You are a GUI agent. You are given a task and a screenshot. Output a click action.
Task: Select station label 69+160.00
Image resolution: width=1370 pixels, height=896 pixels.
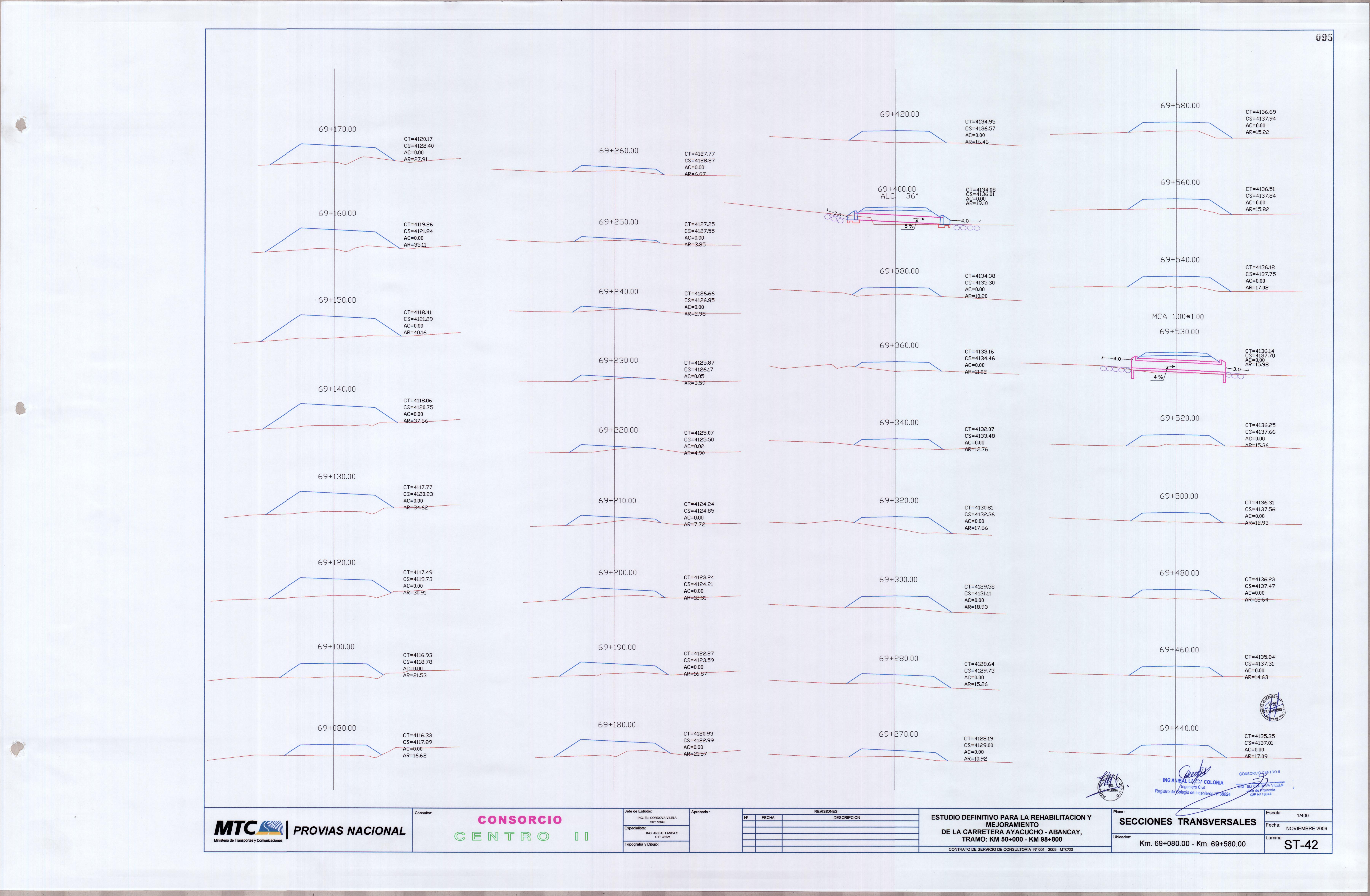tap(337, 214)
